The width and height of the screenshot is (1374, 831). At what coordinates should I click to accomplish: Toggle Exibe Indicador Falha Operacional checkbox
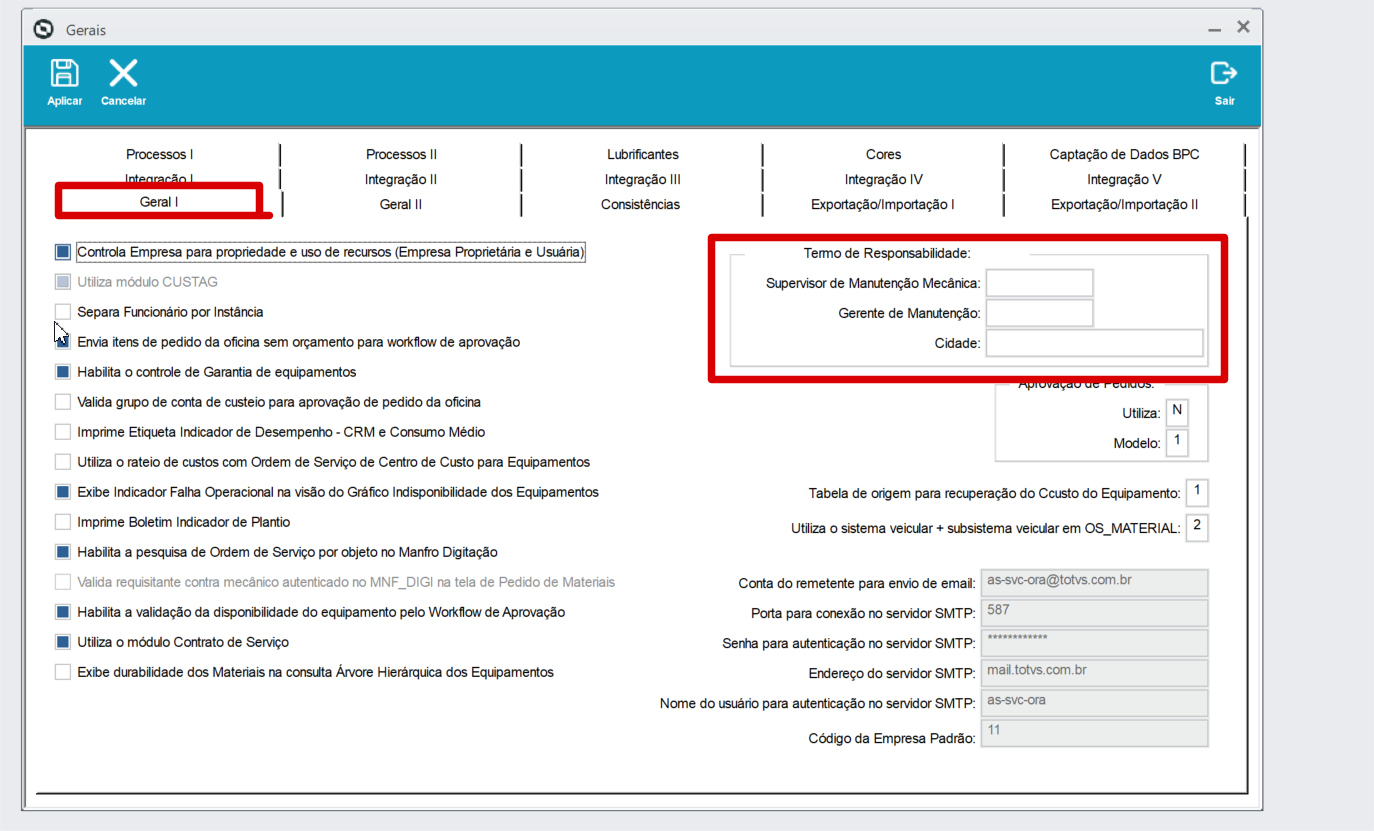63,492
